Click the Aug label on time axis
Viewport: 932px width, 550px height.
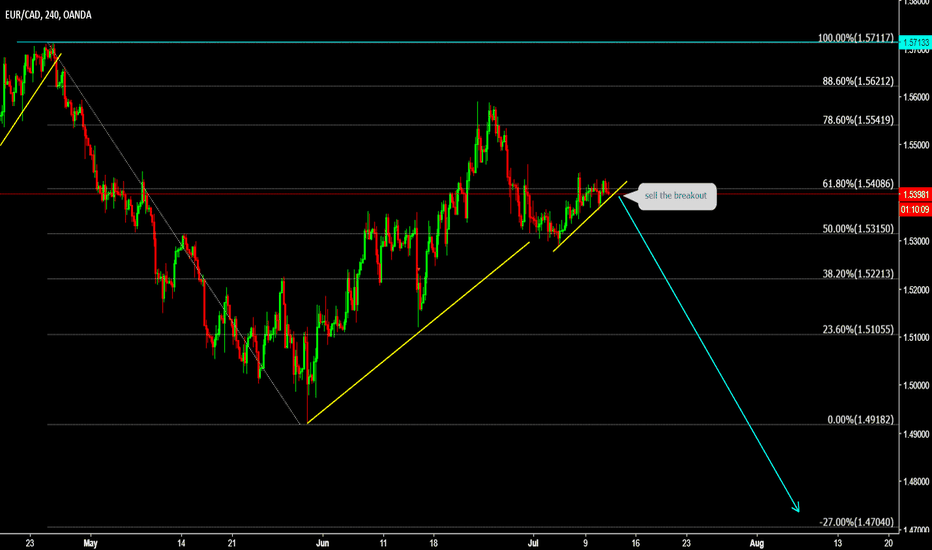pyautogui.click(x=757, y=543)
